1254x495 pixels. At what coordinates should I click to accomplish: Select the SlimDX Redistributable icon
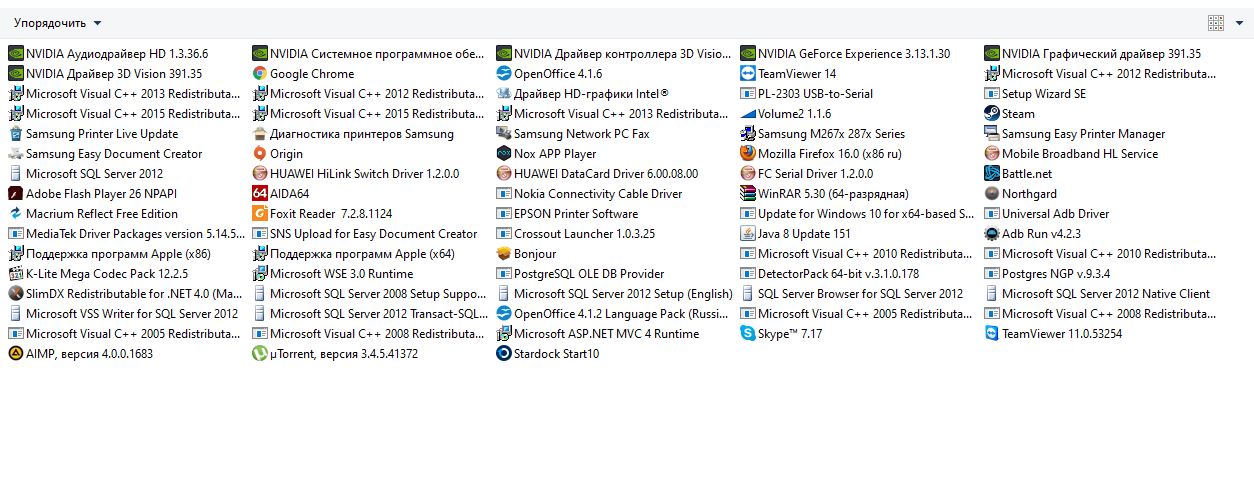coord(15,294)
